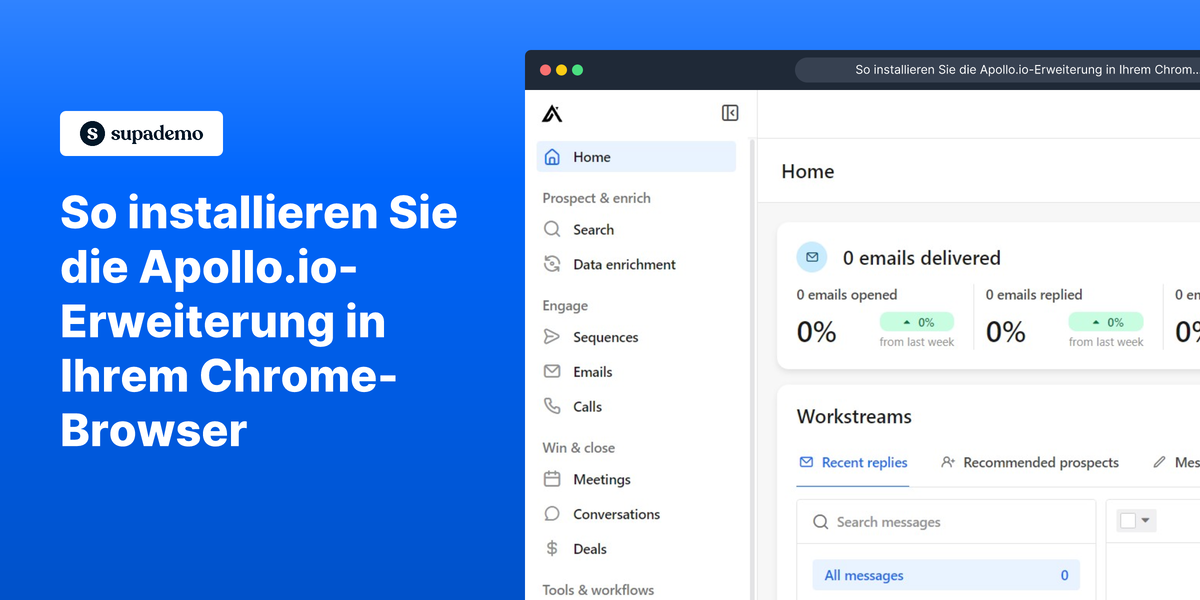This screenshot has width=1200, height=600.
Task: Open Sequences in the Engage section
Action: (605, 337)
